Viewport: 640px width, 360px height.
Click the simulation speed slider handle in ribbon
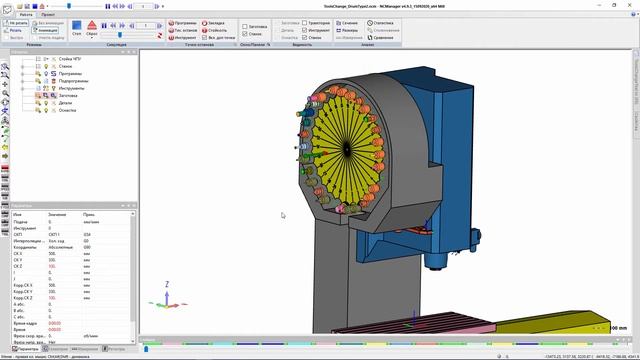pyautogui.click(x=120, y=35)
